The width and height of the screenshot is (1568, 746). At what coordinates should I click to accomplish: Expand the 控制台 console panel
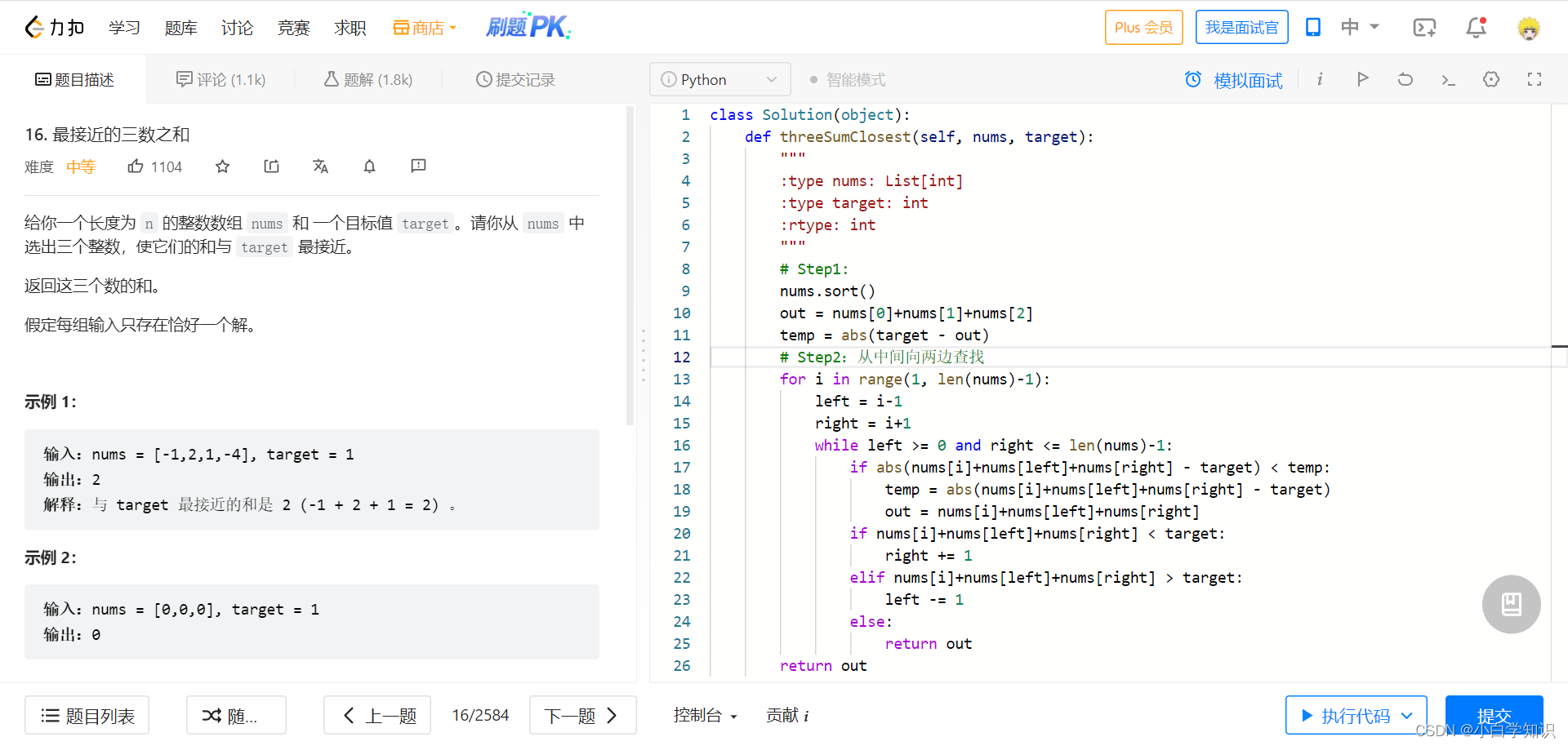point(705,715)
